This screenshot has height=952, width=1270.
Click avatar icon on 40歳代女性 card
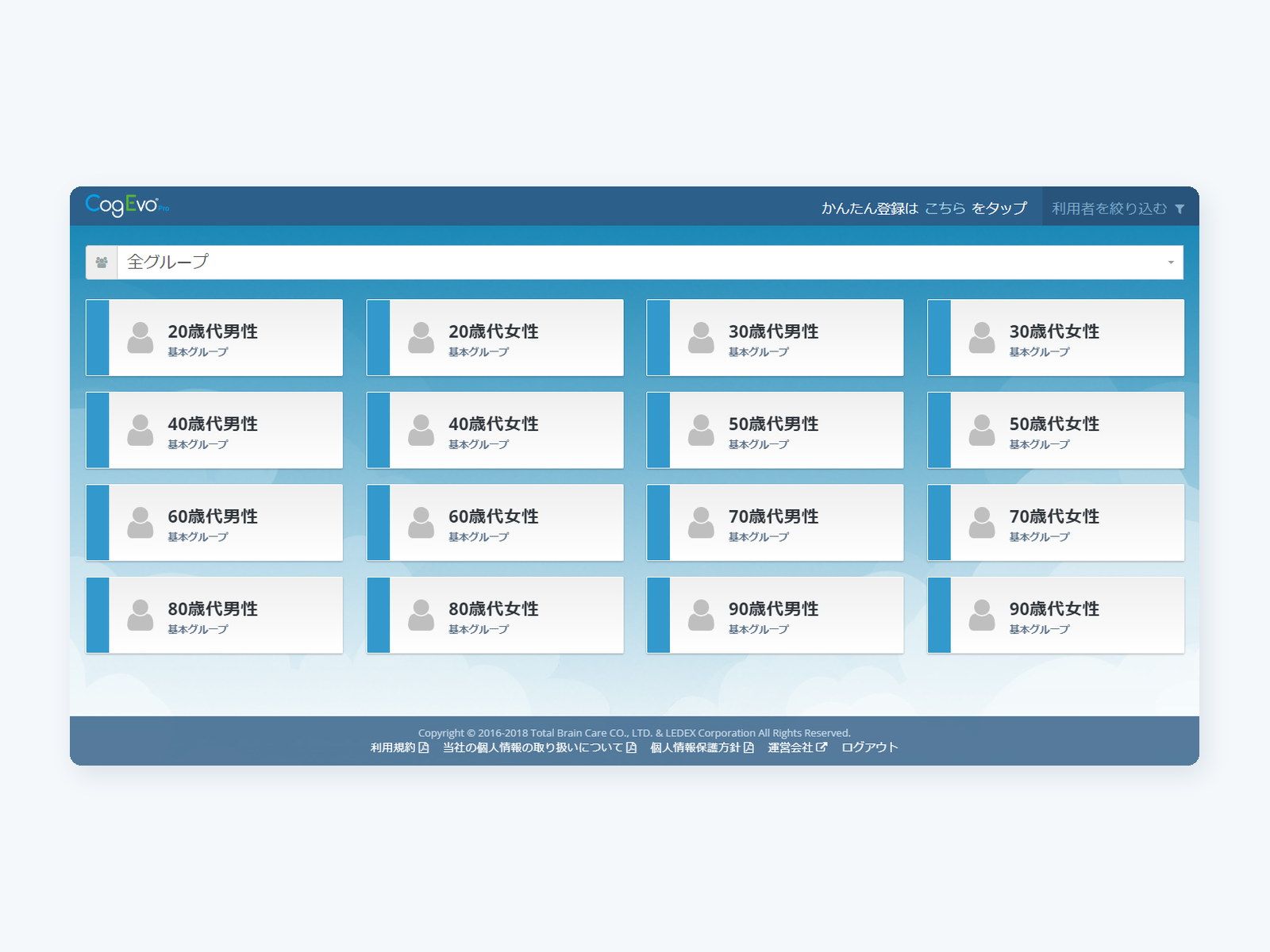click(x=421, y=430)
